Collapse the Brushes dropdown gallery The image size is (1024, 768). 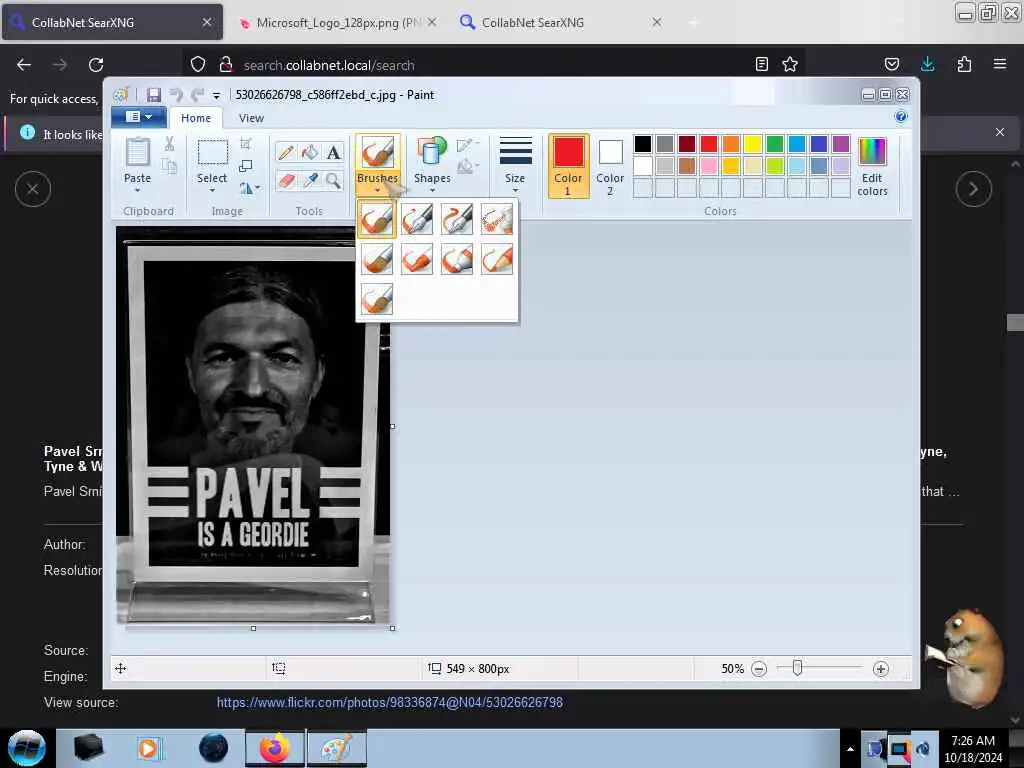(377, 184)
